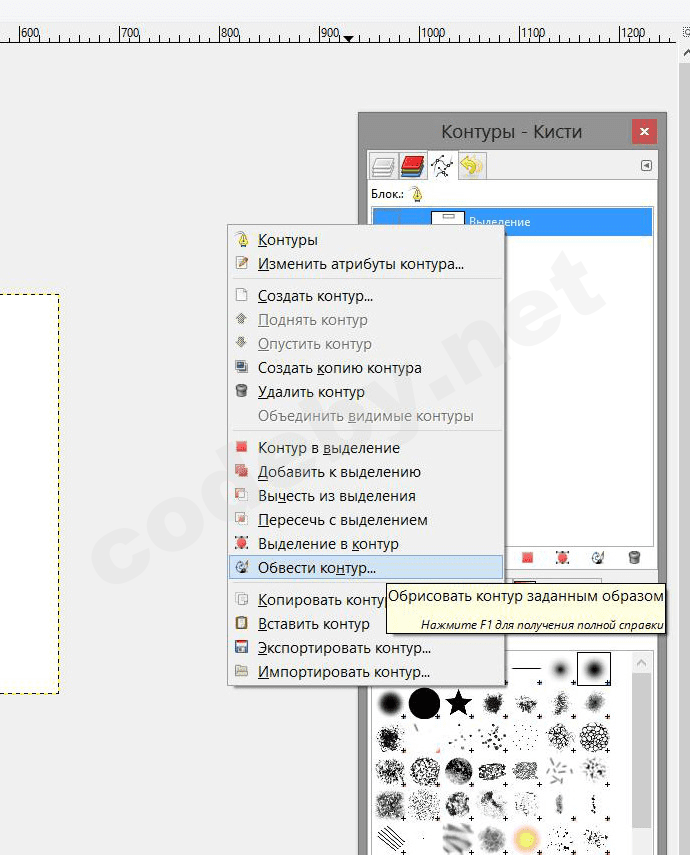The width and height of the screenshot is (690, 855).
Task: Click the Опустить контур menu entry
Action: click(365, 344)
